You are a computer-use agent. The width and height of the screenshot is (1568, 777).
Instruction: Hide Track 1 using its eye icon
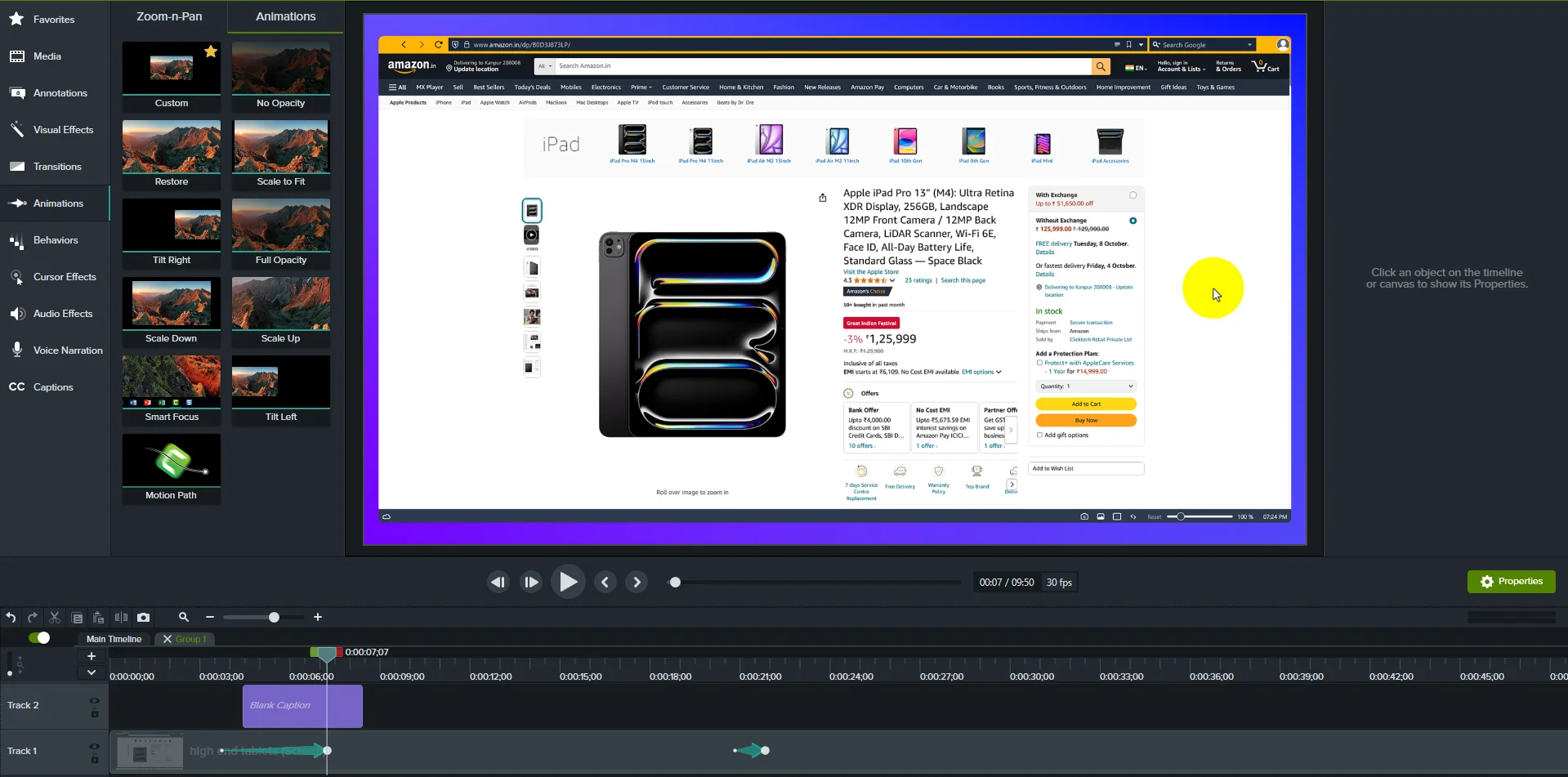[95, 746]
